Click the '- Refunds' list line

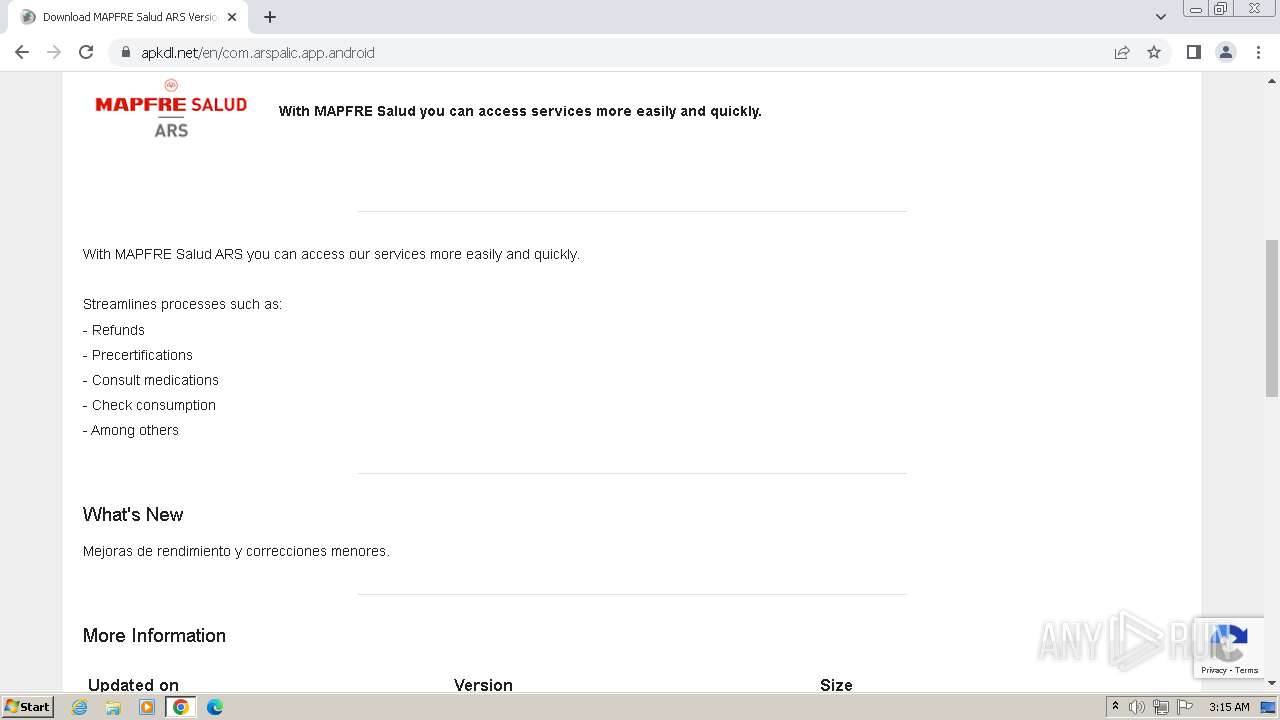point(114,330)
